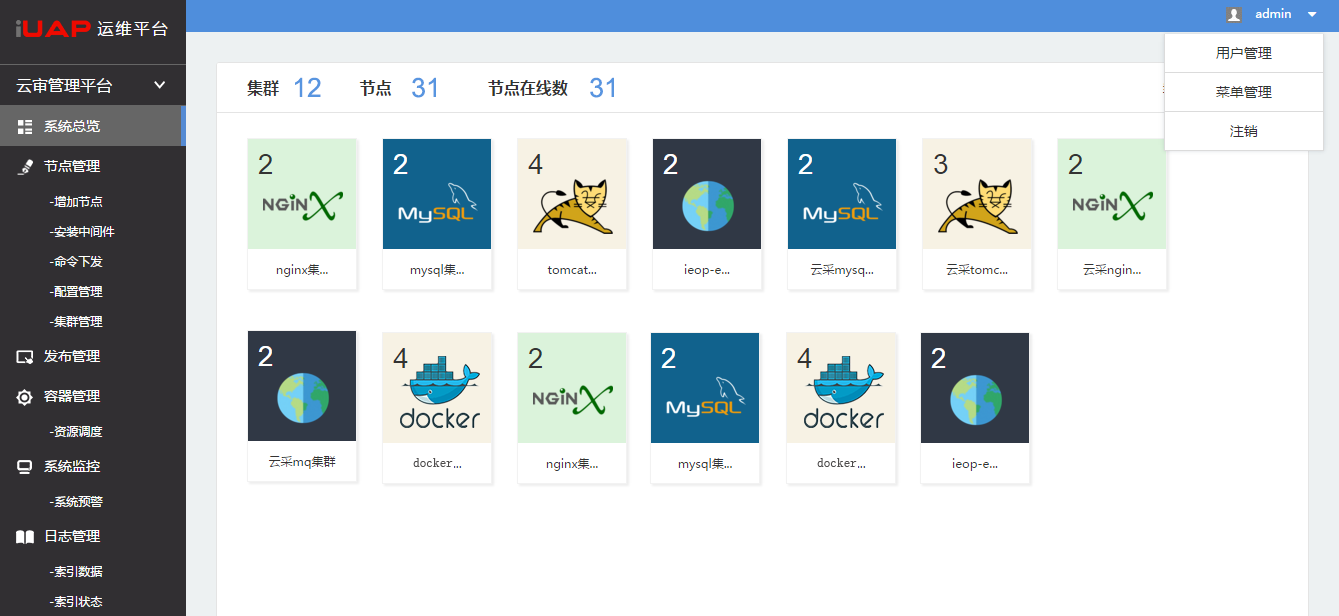
Task: Navigate to 集群管理 in the sidebar
Action: point(76,322)
